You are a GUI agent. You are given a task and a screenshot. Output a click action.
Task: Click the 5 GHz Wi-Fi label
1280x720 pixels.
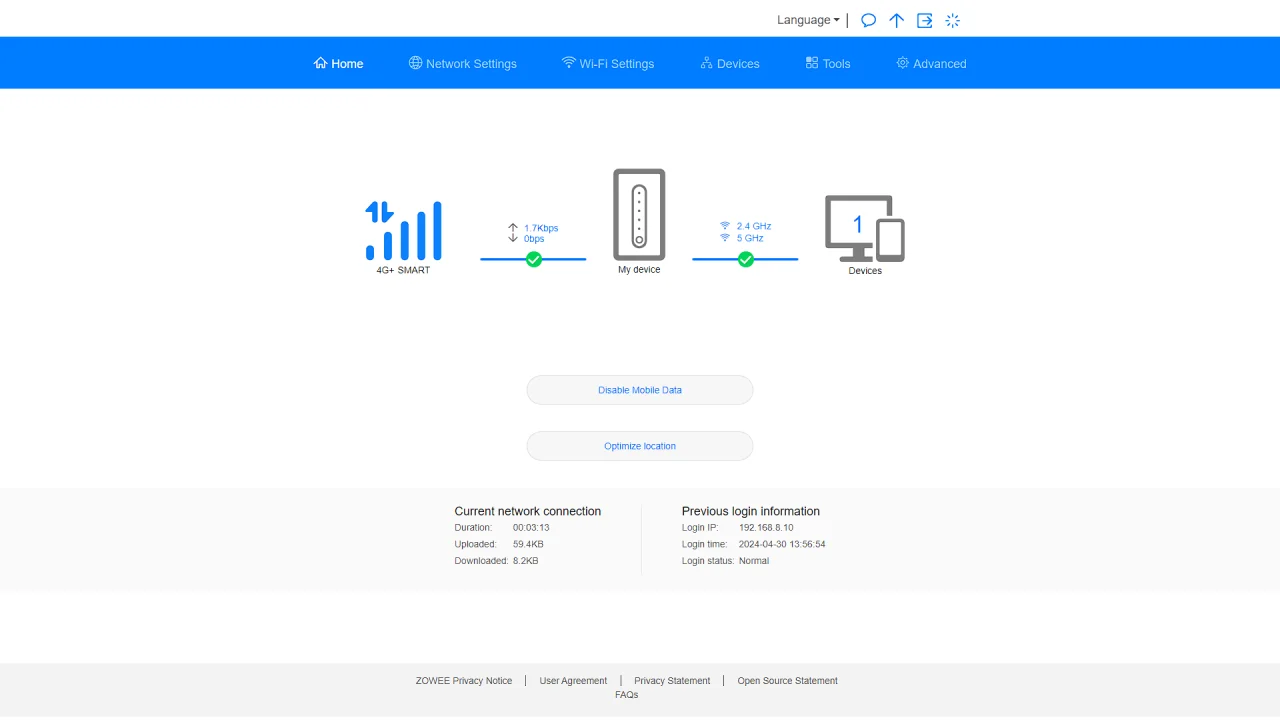(x=750, y=238)
